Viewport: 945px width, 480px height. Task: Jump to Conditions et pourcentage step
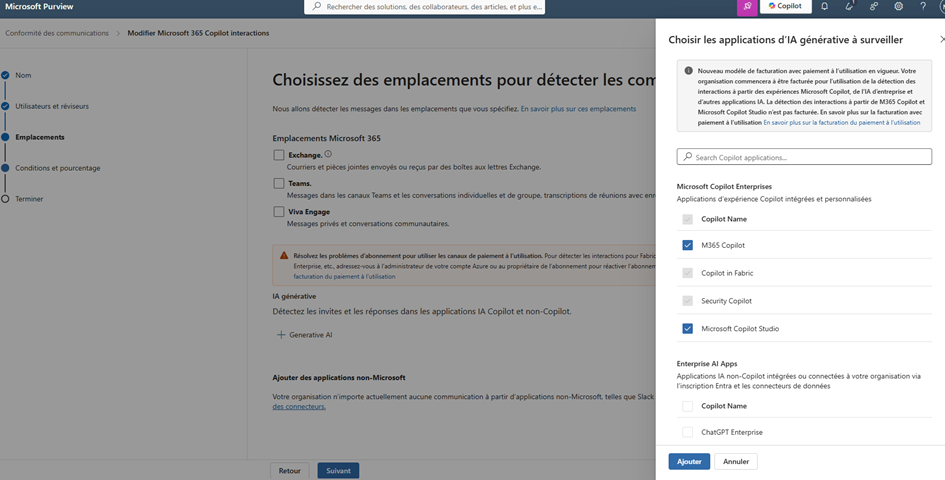tap(57, 168)
